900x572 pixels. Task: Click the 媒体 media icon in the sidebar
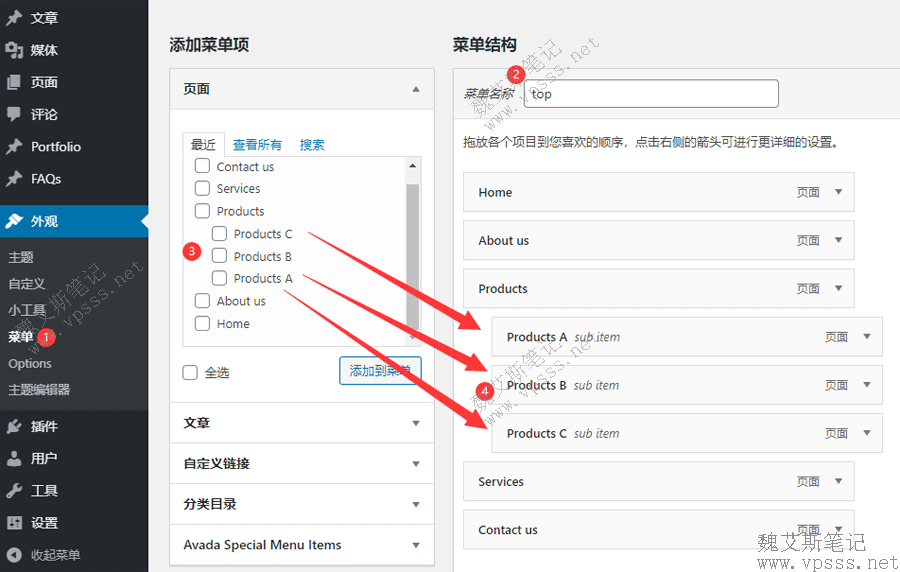coord(14,50)
